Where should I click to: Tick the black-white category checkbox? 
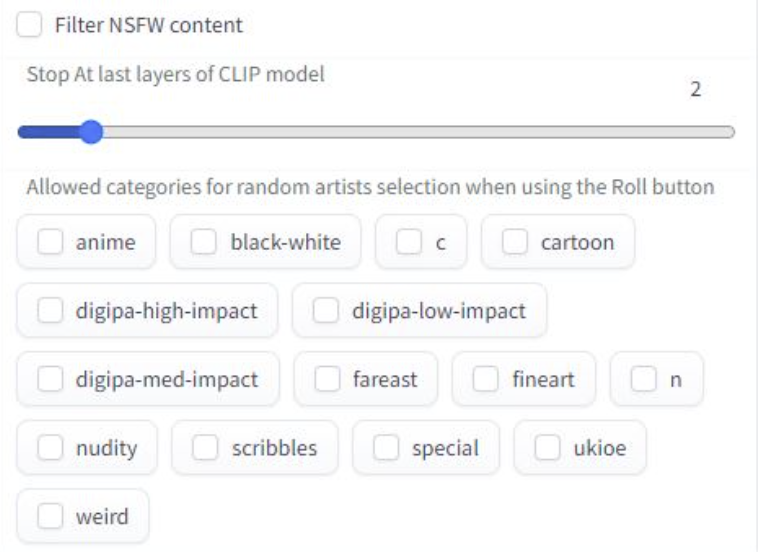pyautogui.click(x=204, y=242)
